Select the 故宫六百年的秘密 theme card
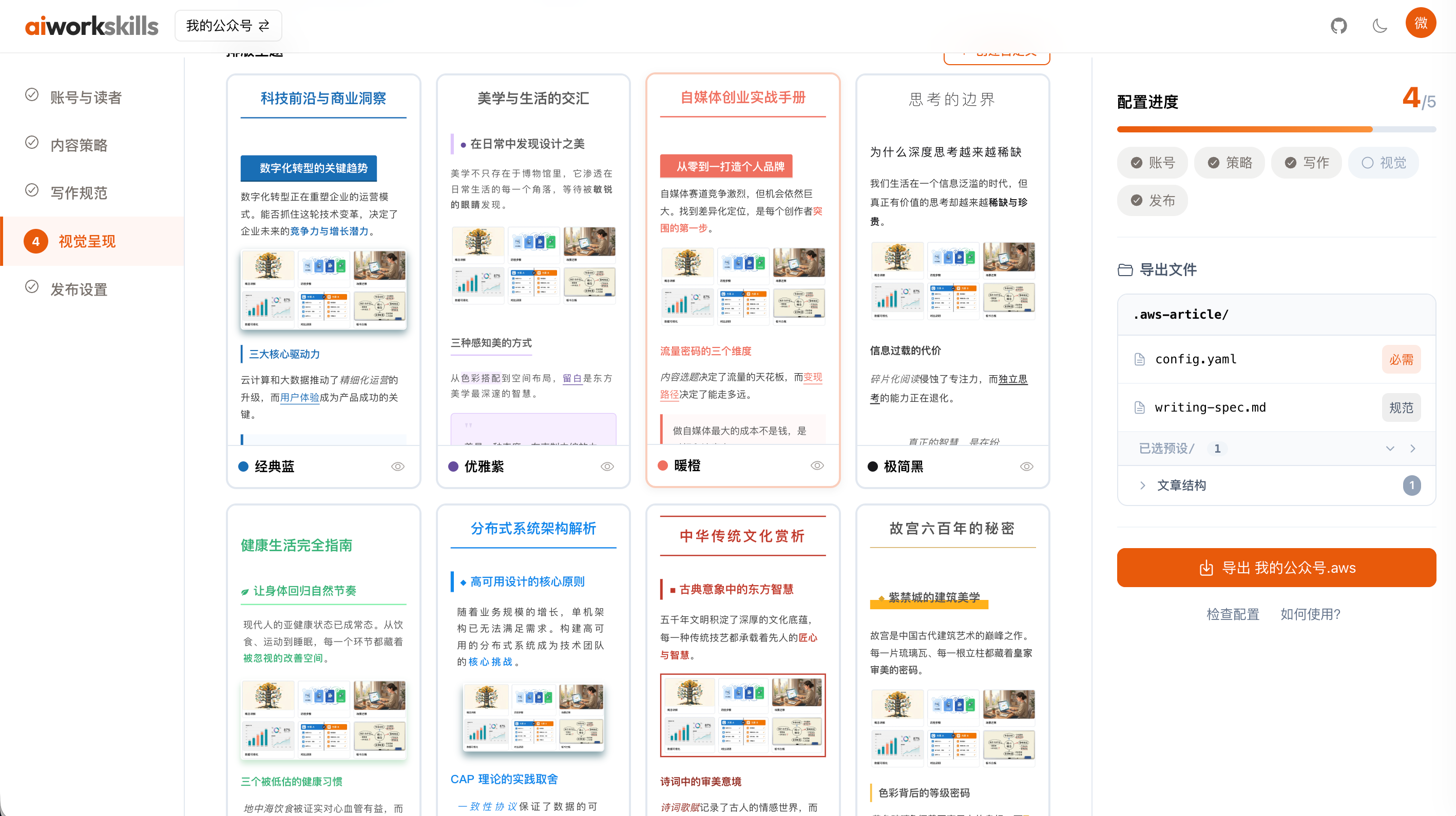1456x816 pixels. 952,660
